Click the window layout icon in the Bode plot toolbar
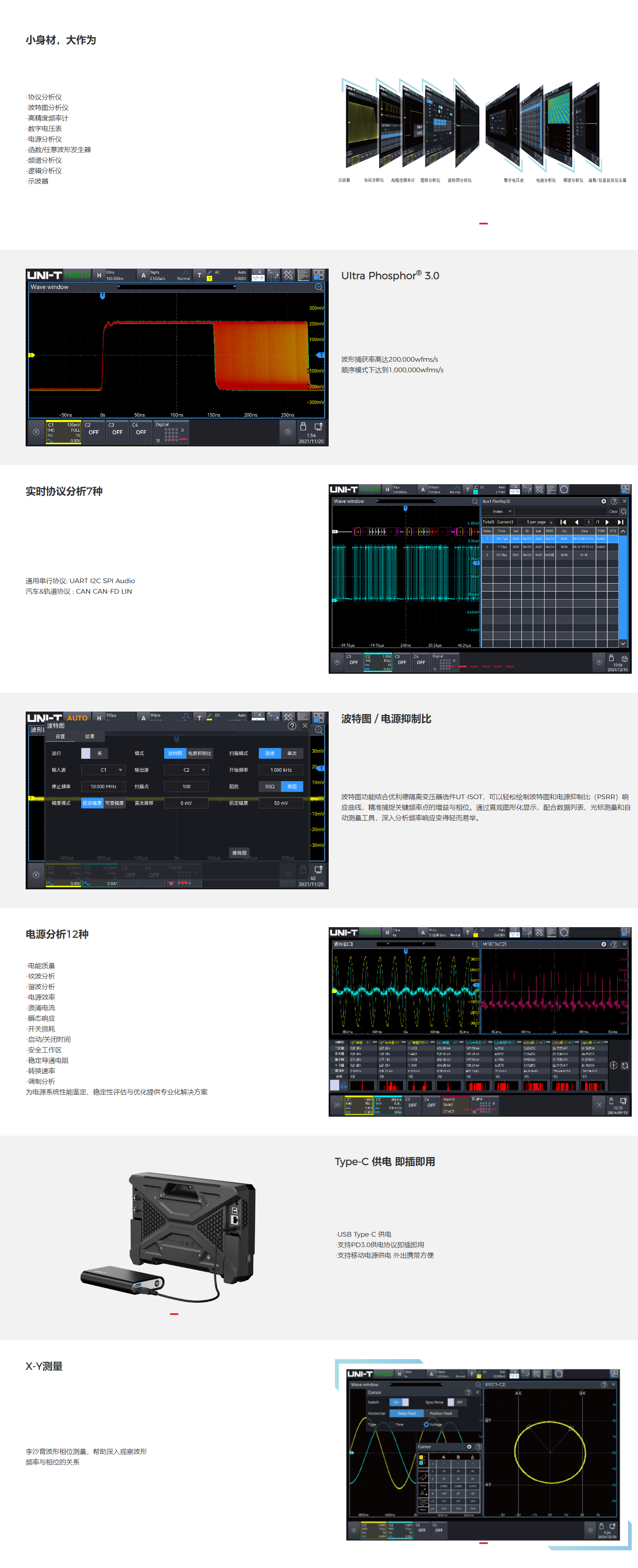Viewport: 638px width, 1568px height. pos(318,717)
